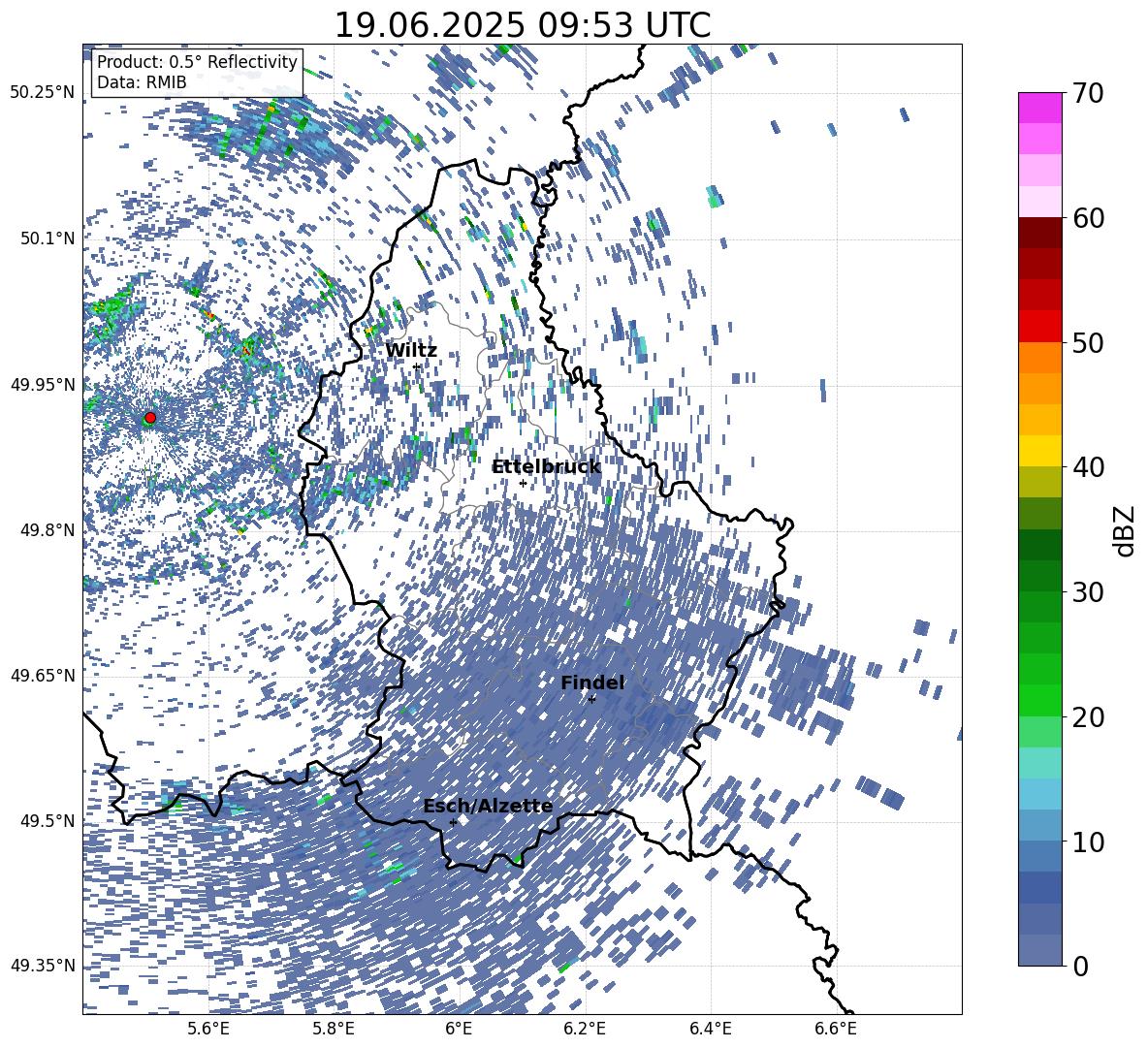The height and width of the screenshot is (1048, 1148).
Task: Click the Esch/Alzette city label
Action: click(488, 807)
